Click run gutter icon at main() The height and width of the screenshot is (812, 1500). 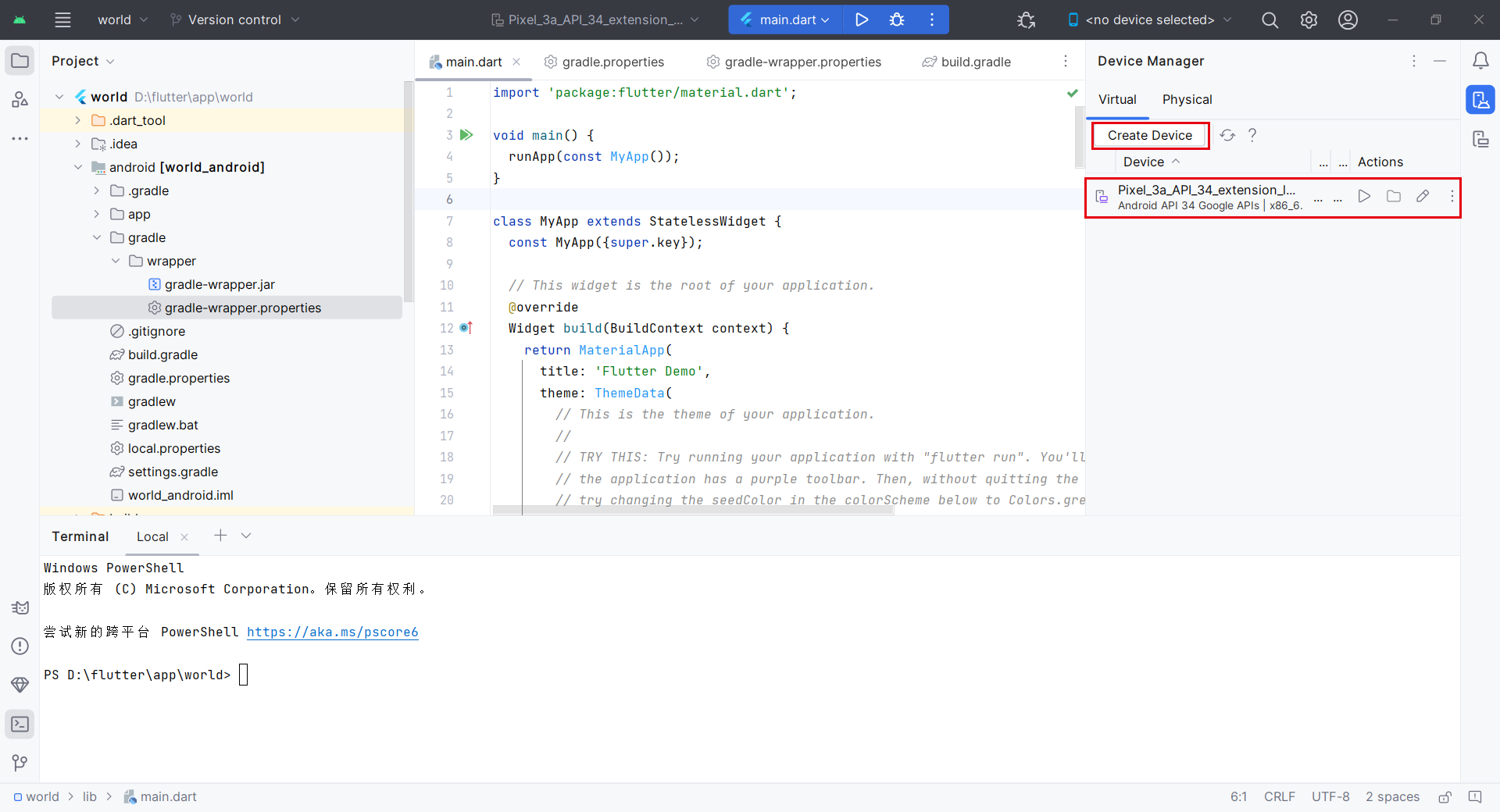tap(466, 135)
